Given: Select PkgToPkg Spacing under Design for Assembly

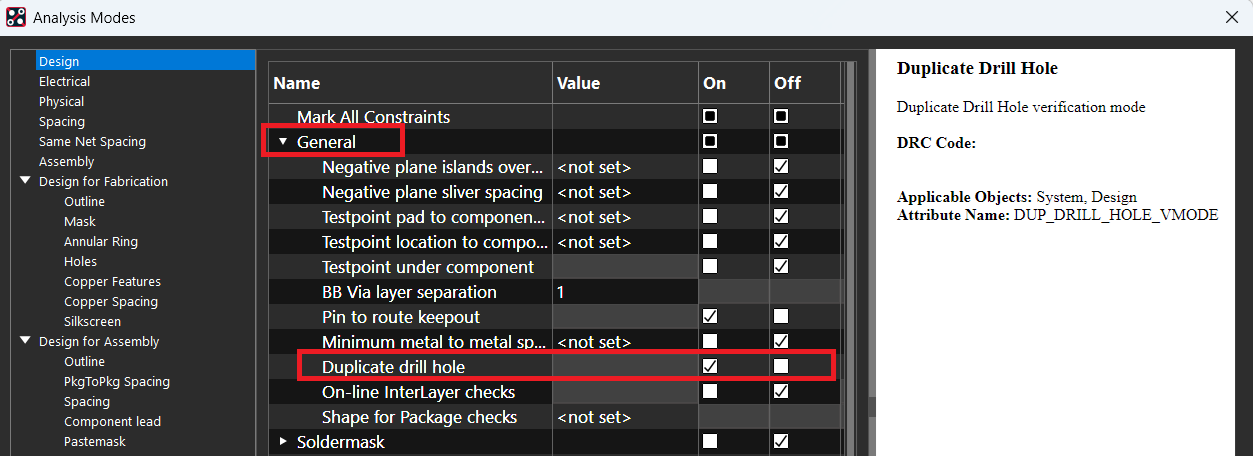Looking at the screenshot, I should click(117, 381).
